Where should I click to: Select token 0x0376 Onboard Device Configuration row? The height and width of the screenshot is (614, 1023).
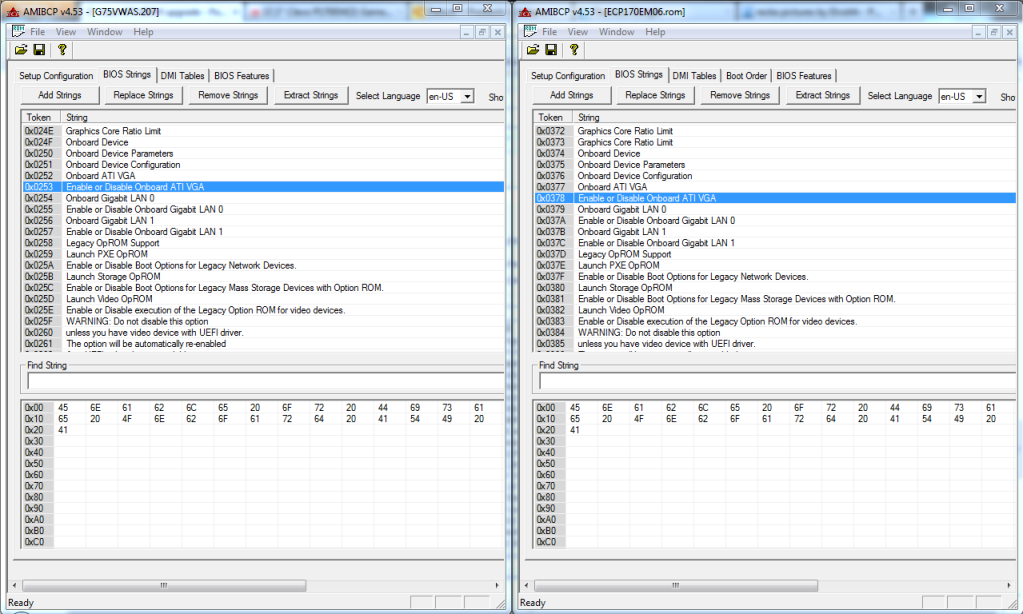[775, 176]
